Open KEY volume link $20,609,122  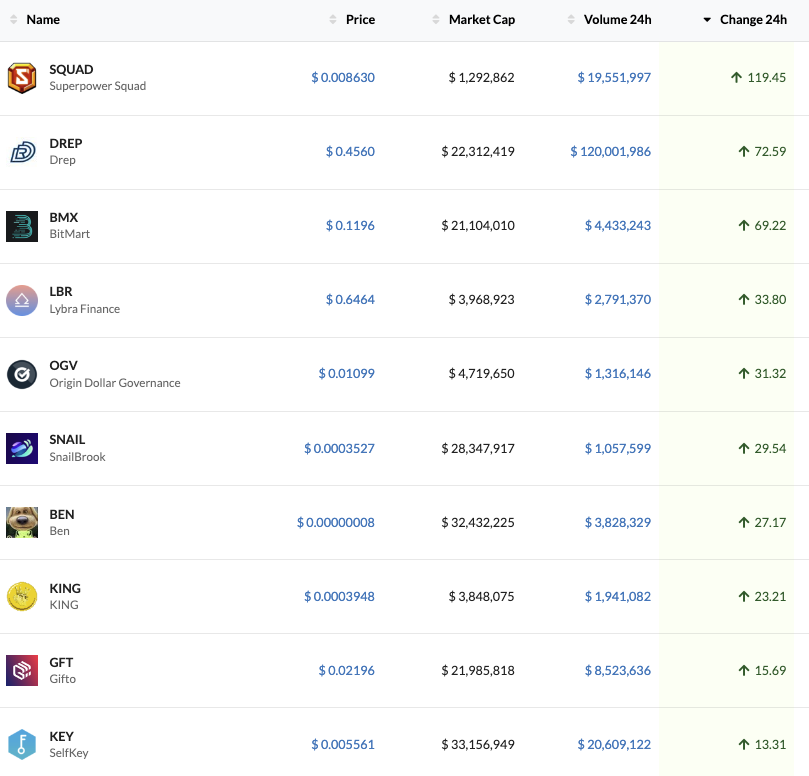pyautogui.click(x=614, y=745)
